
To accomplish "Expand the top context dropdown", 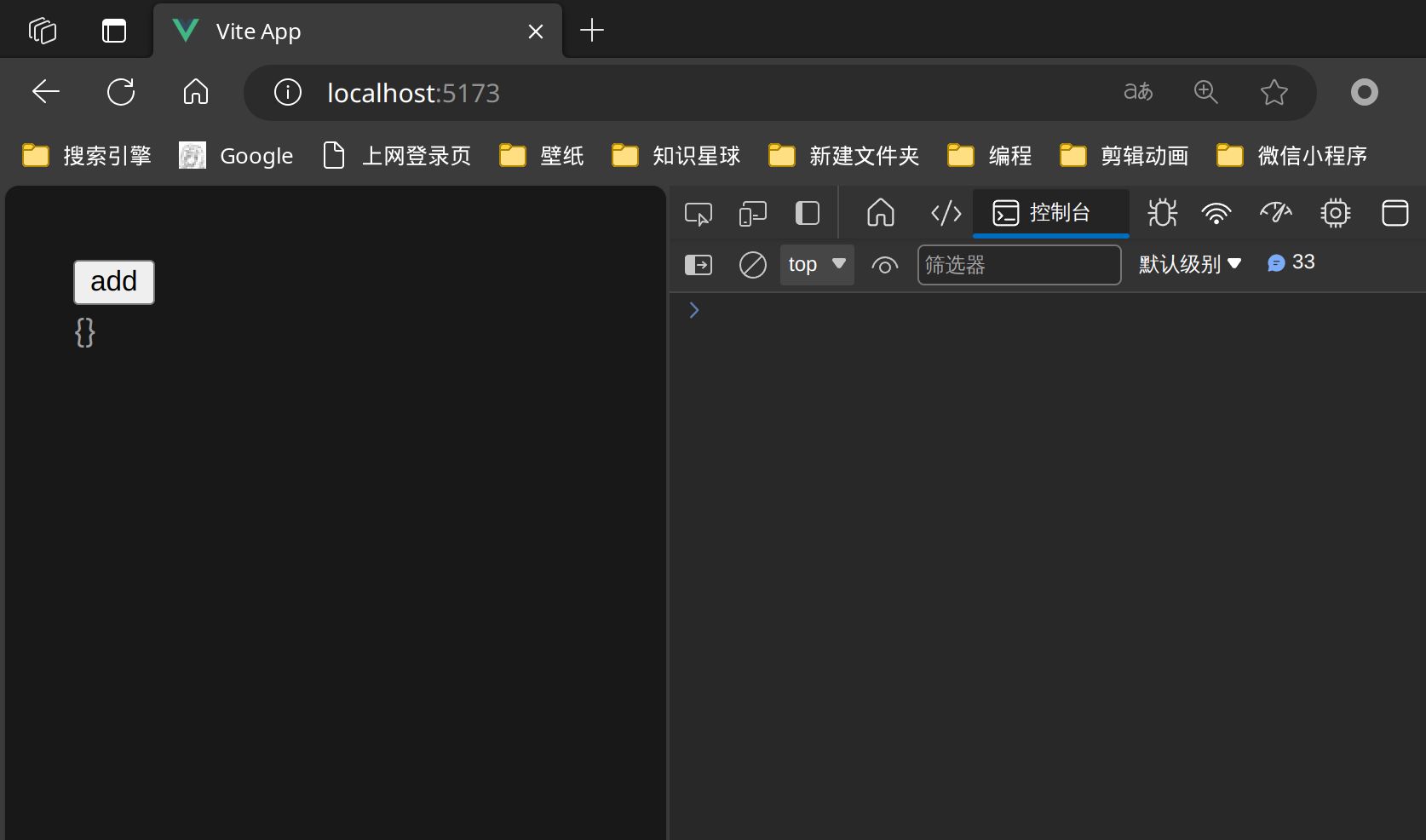I will tap(816, 265).
